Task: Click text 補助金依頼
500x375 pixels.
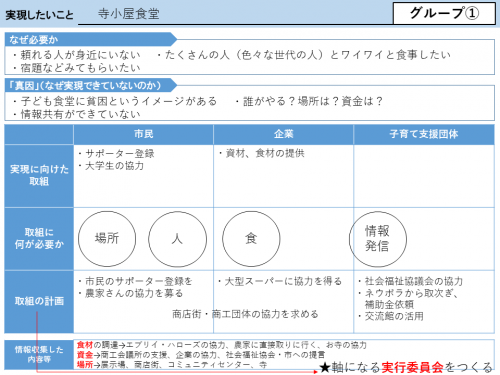Action: pyautogui.click(x=389, y=305)
